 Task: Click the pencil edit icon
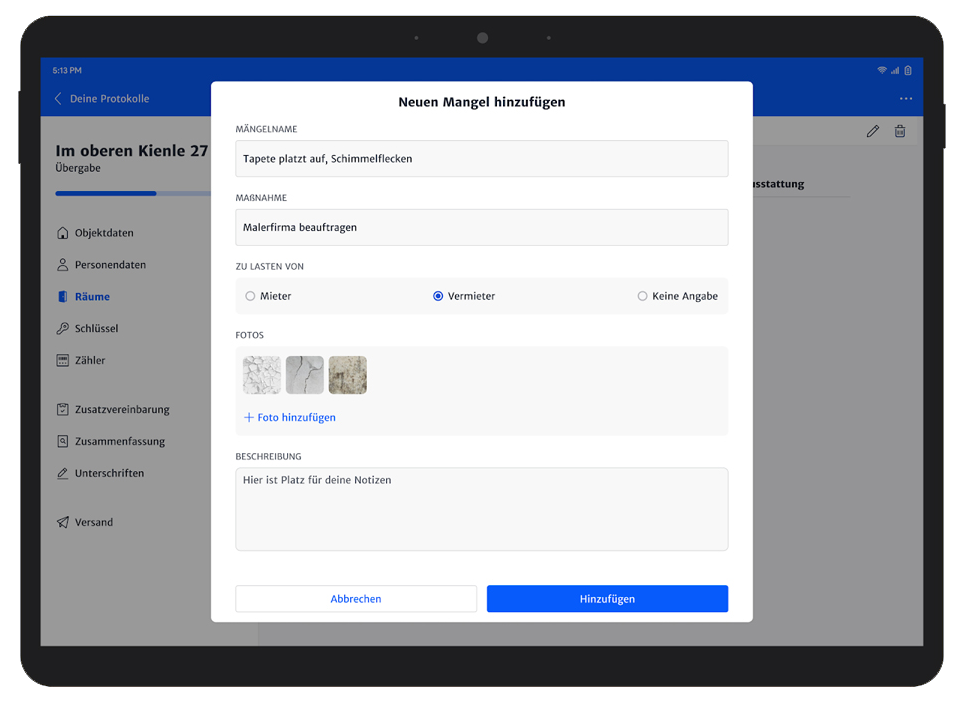click(872, 131)
